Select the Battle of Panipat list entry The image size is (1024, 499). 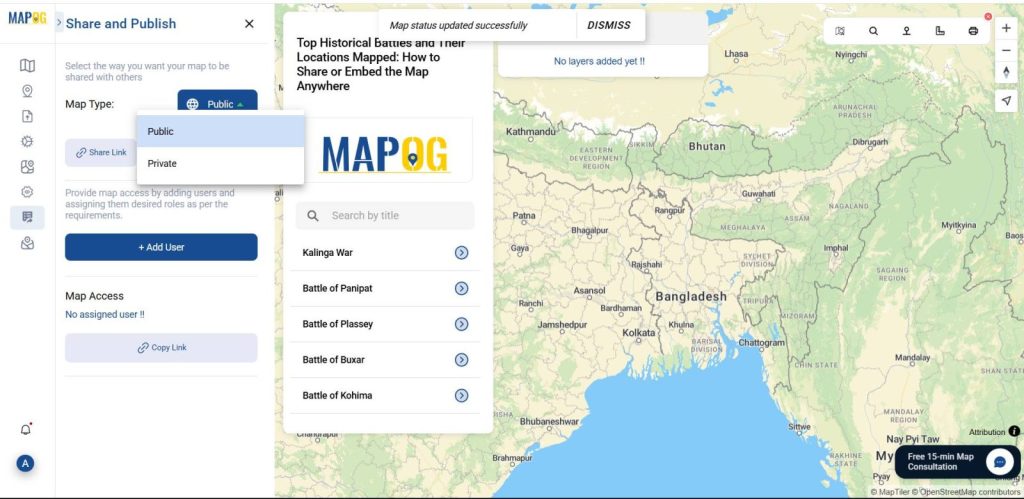click(x=385, y=288)
